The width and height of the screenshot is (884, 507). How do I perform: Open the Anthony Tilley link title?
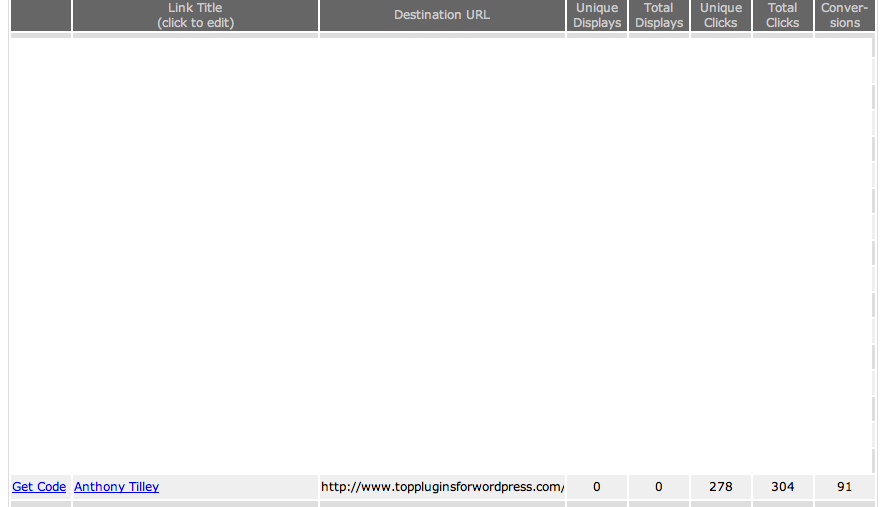coord(116,487)
